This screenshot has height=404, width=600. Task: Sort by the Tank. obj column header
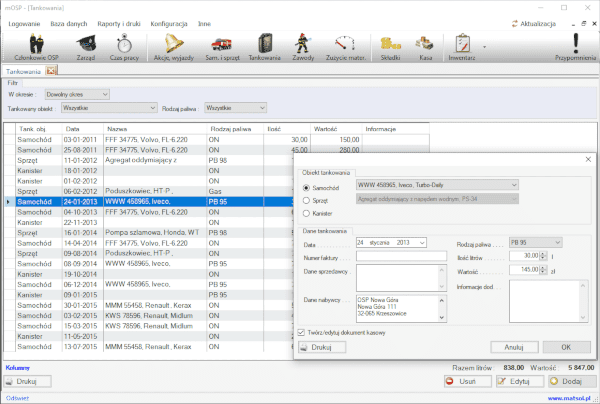click(x=39, y=129)
